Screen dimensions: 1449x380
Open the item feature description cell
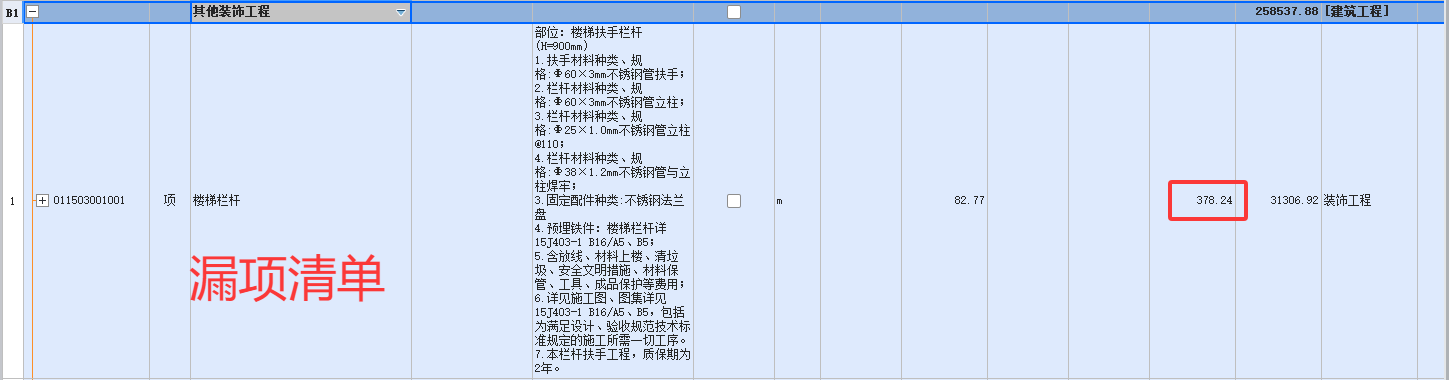click(x=613, y=201)
